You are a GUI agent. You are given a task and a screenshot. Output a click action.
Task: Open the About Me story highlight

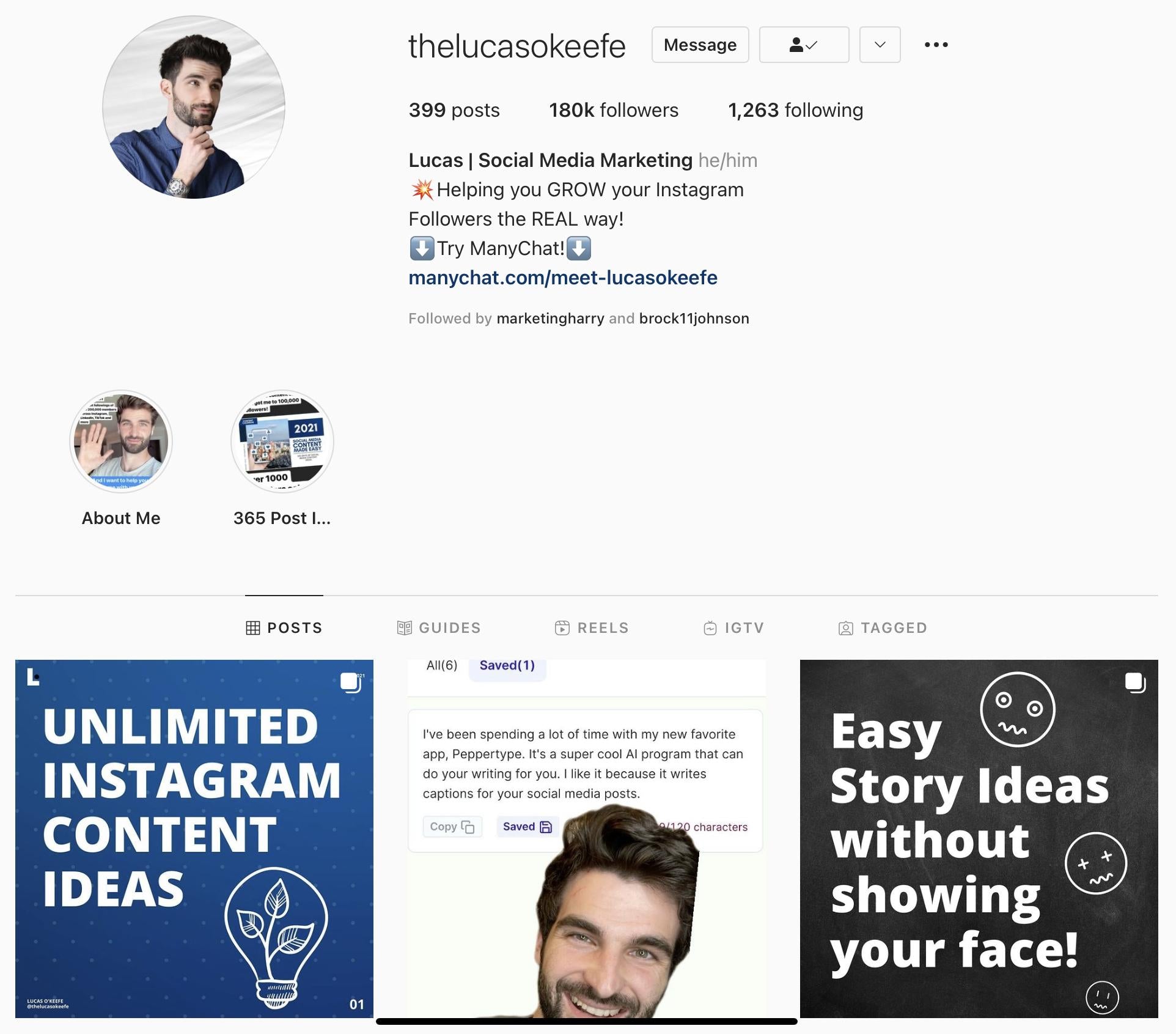121,441
